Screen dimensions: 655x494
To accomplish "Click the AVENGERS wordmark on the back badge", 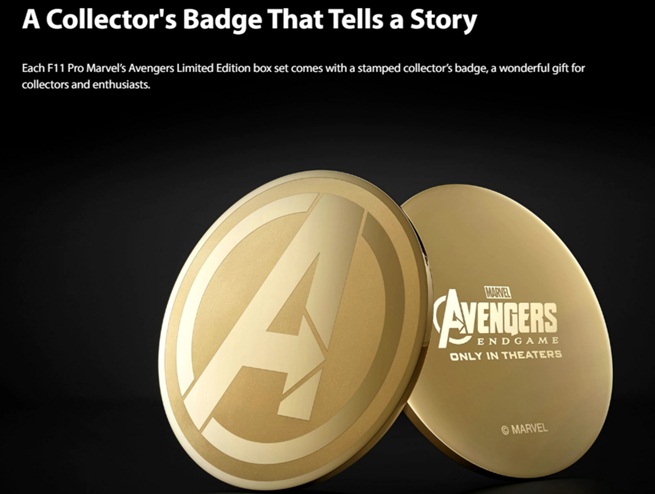I will (x=495, y=319).
